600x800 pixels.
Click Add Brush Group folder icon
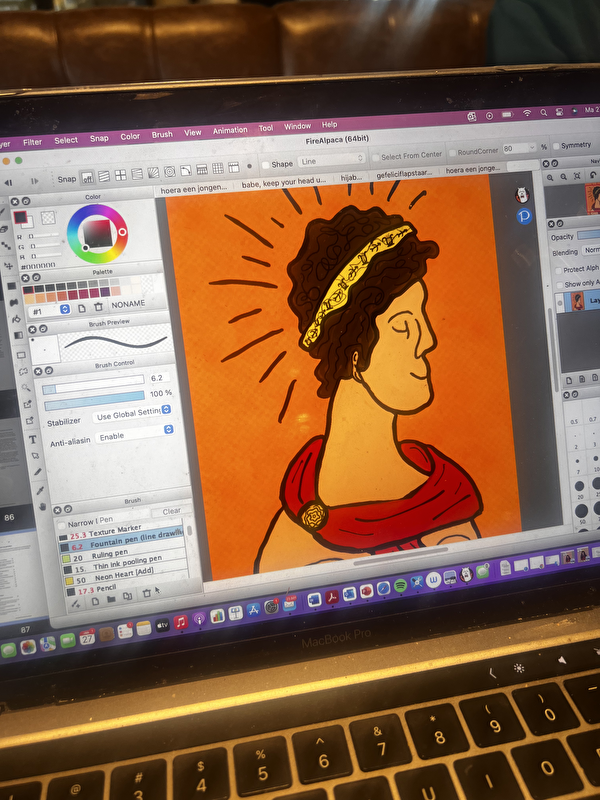(111, 599)
